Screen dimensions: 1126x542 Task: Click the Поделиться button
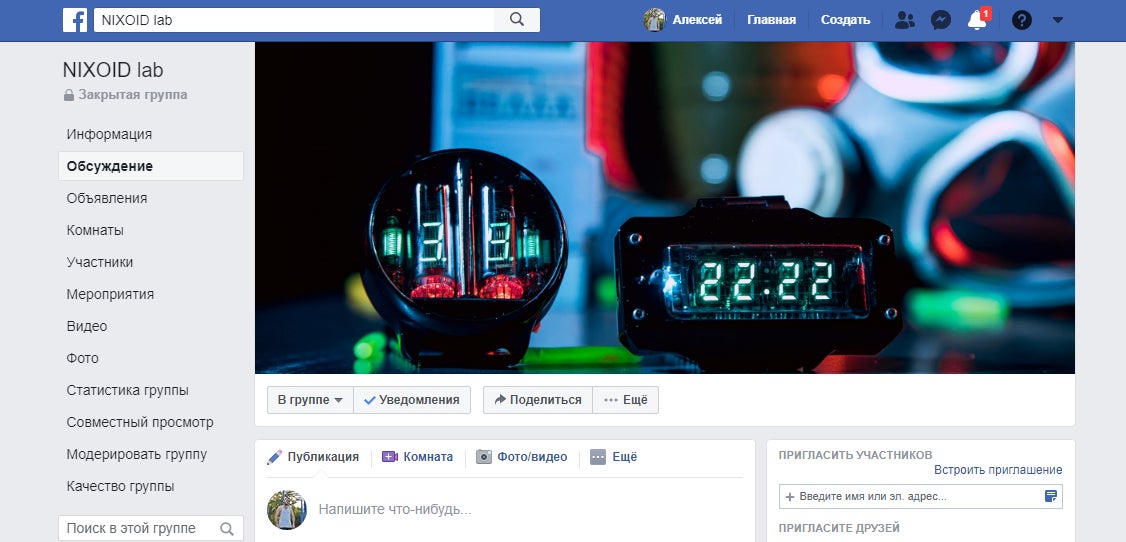coord(538,400)
